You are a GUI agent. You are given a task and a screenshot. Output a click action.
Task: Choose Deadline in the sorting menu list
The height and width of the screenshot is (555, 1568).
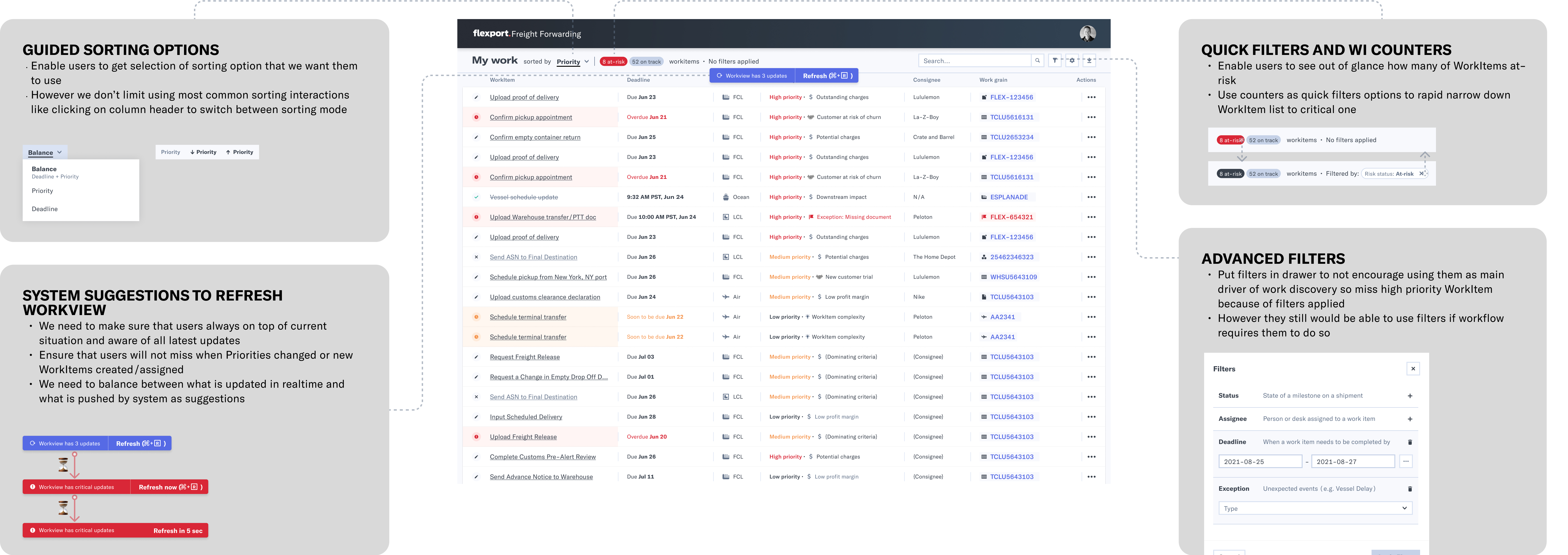coord(81,209)
